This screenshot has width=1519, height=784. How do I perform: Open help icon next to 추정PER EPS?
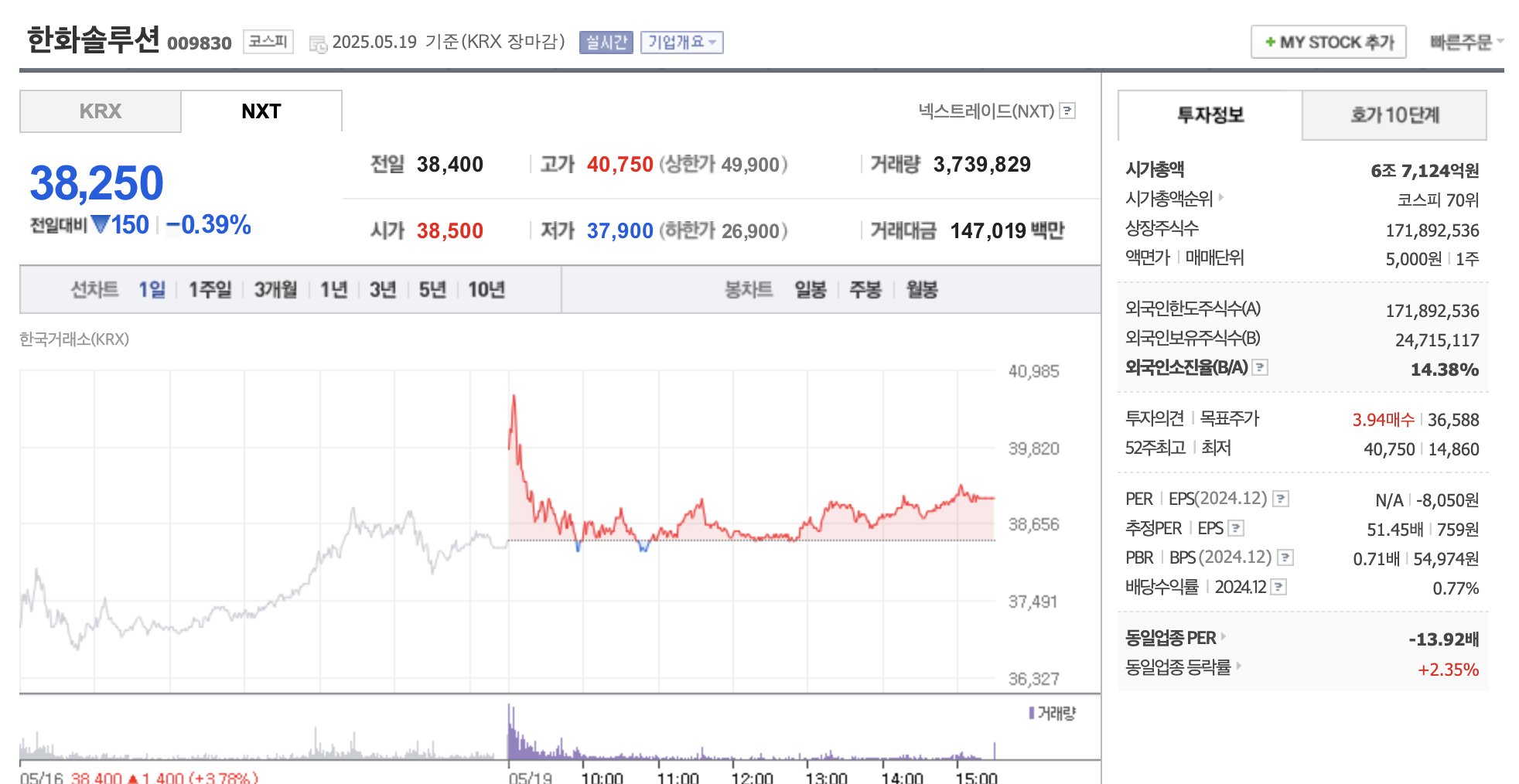pyautogui.click(x=1236, y=528)
